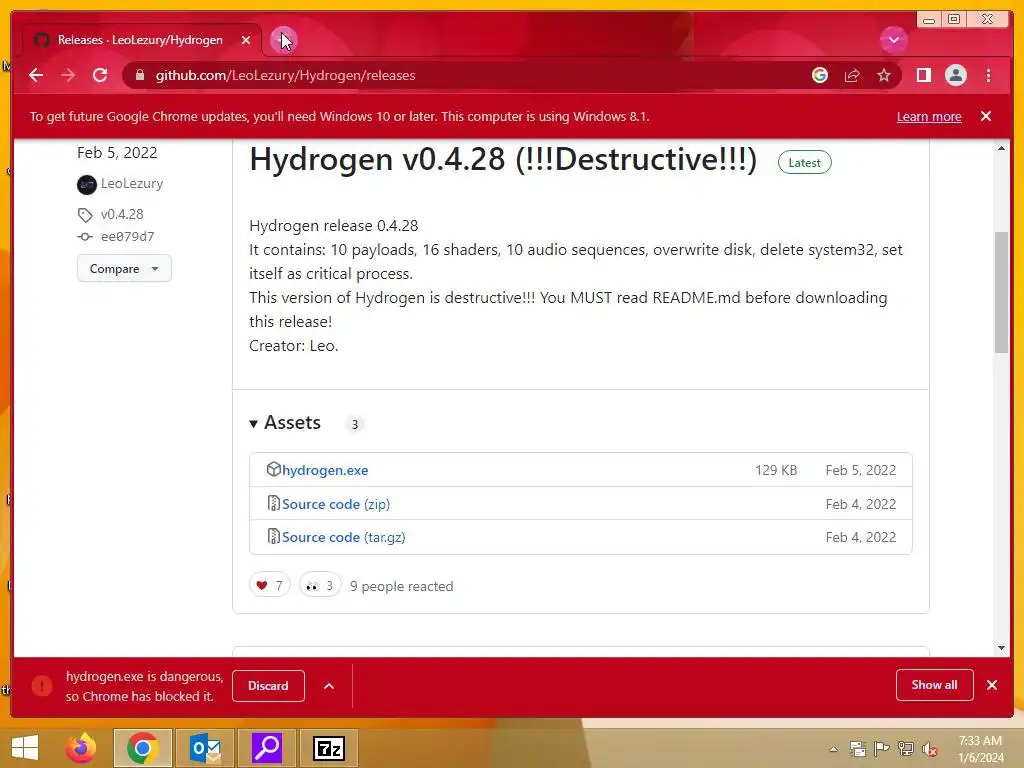Open the Chrome profile avatar

click(x=955, y=75)
